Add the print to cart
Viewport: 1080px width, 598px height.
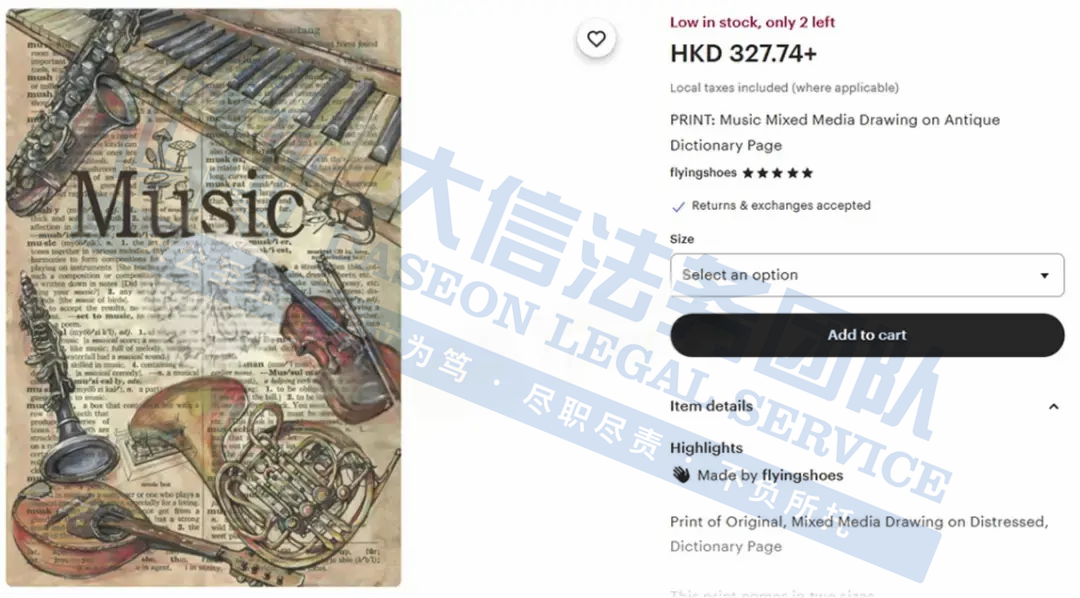[867, 335]
